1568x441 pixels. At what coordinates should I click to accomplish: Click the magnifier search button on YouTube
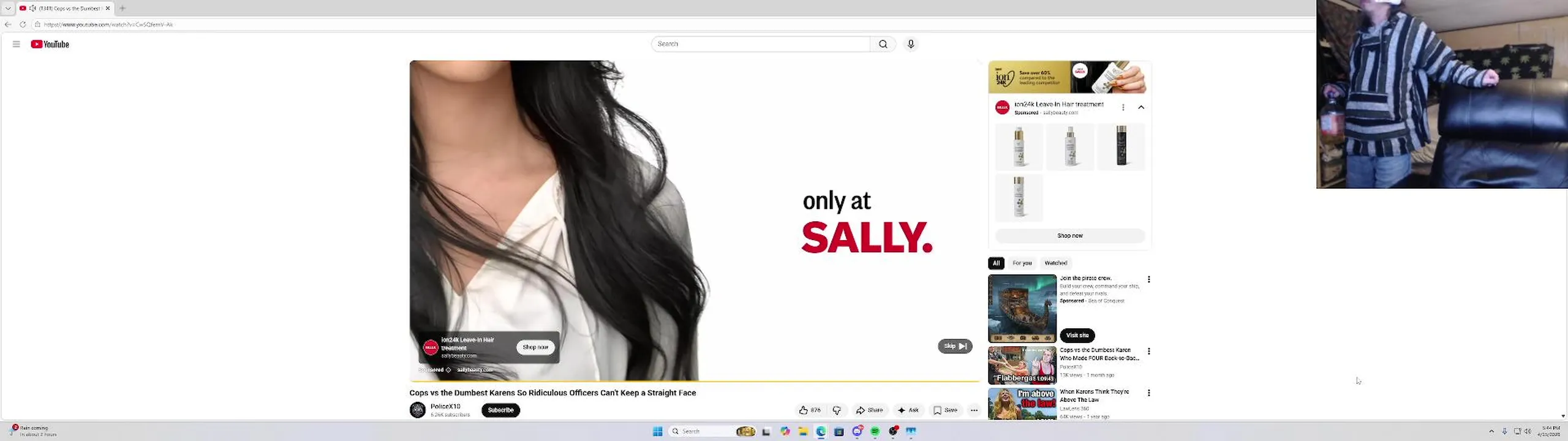coord(883,44)
